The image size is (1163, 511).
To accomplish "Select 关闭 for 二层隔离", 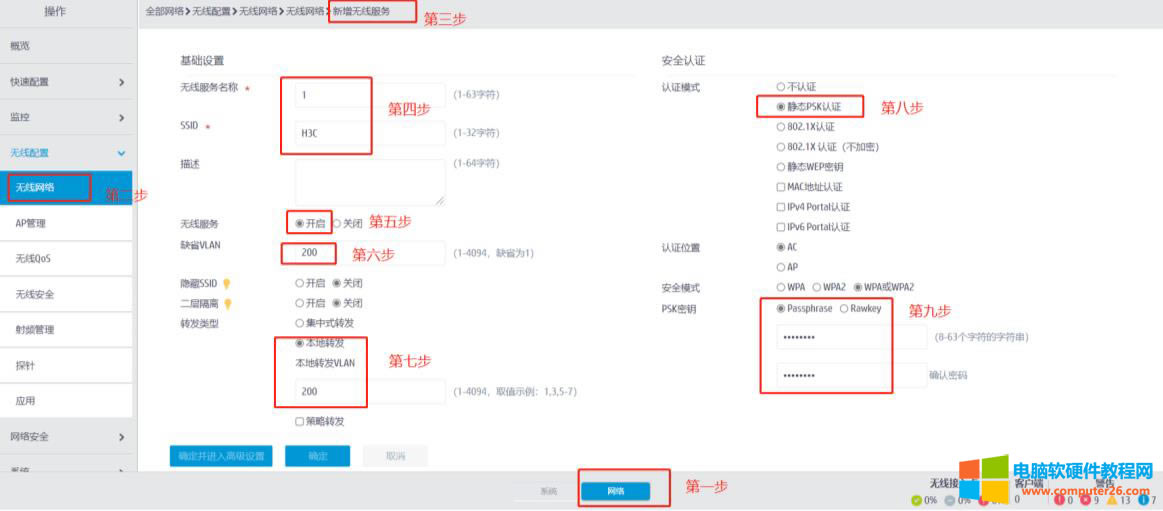I will coord(337,303).
